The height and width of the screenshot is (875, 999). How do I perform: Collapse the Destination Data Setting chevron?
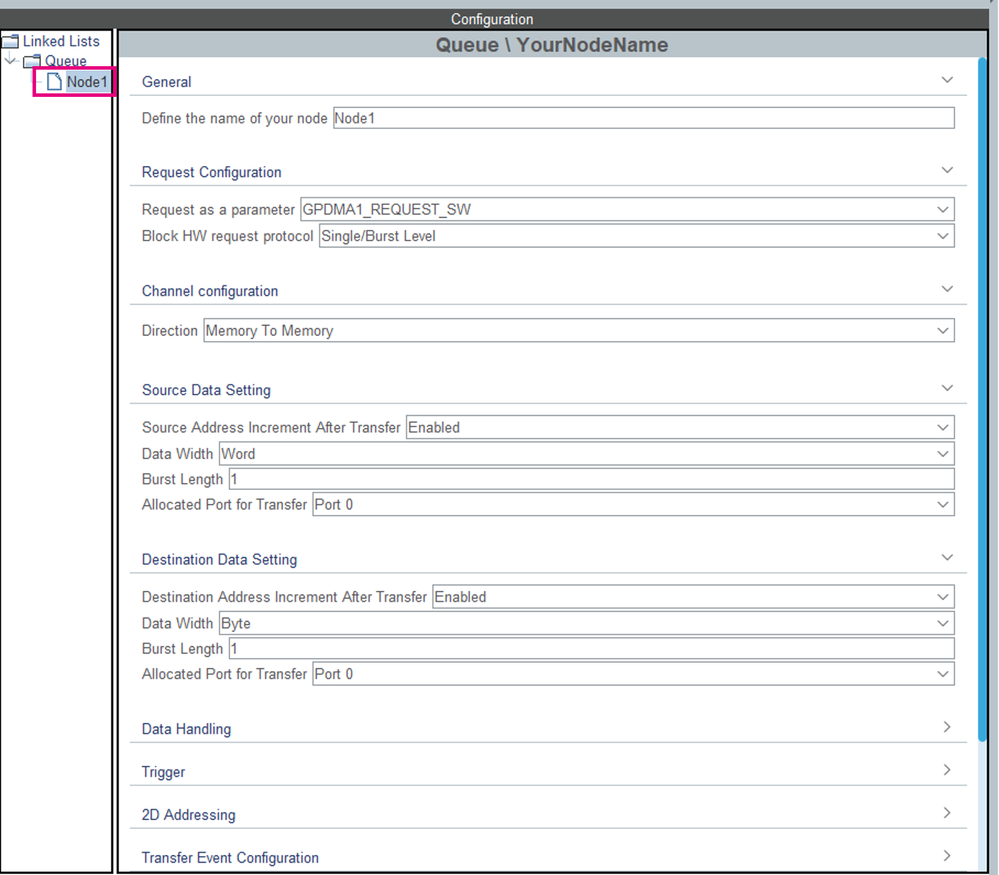[947, 558]
